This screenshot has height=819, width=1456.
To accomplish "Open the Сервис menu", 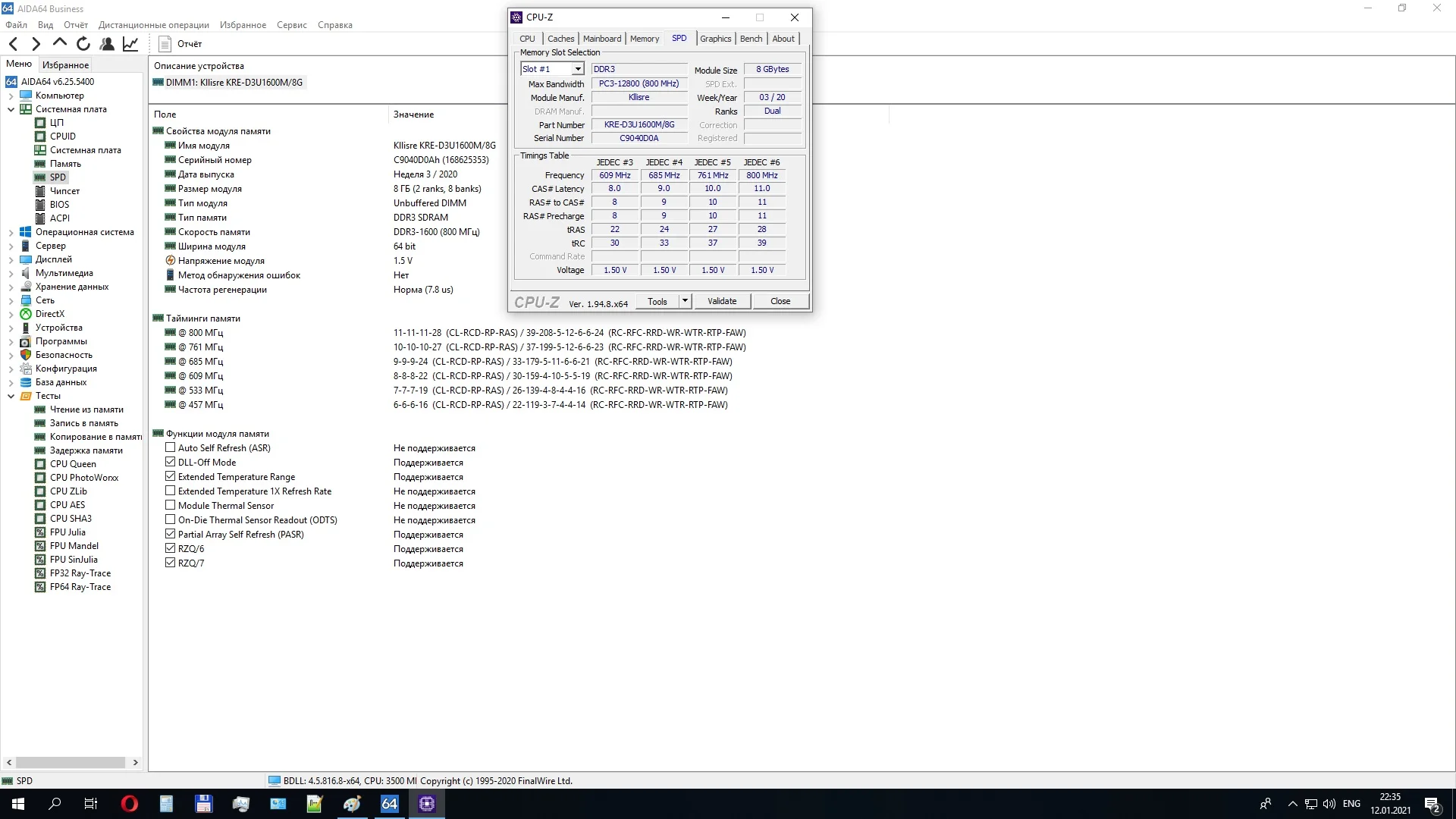I will click(x=291, y=25).
